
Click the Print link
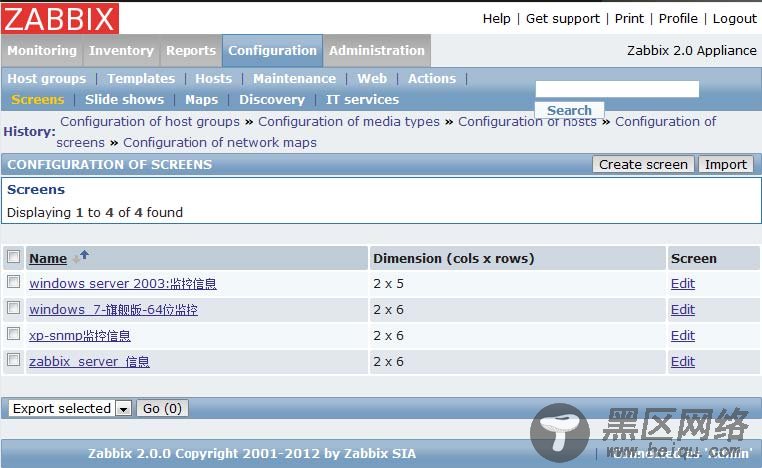[x=629, y=18]
